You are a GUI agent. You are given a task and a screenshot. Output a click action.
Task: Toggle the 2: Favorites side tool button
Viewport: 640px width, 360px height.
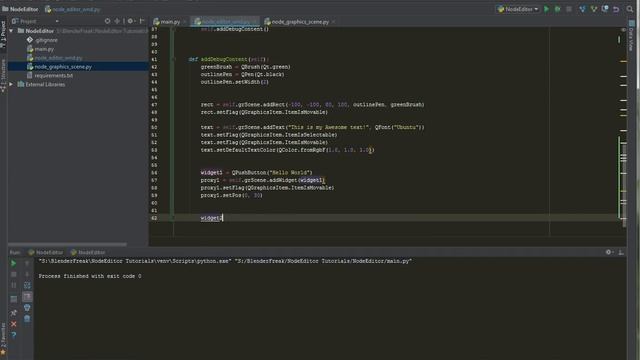point(3,339)
